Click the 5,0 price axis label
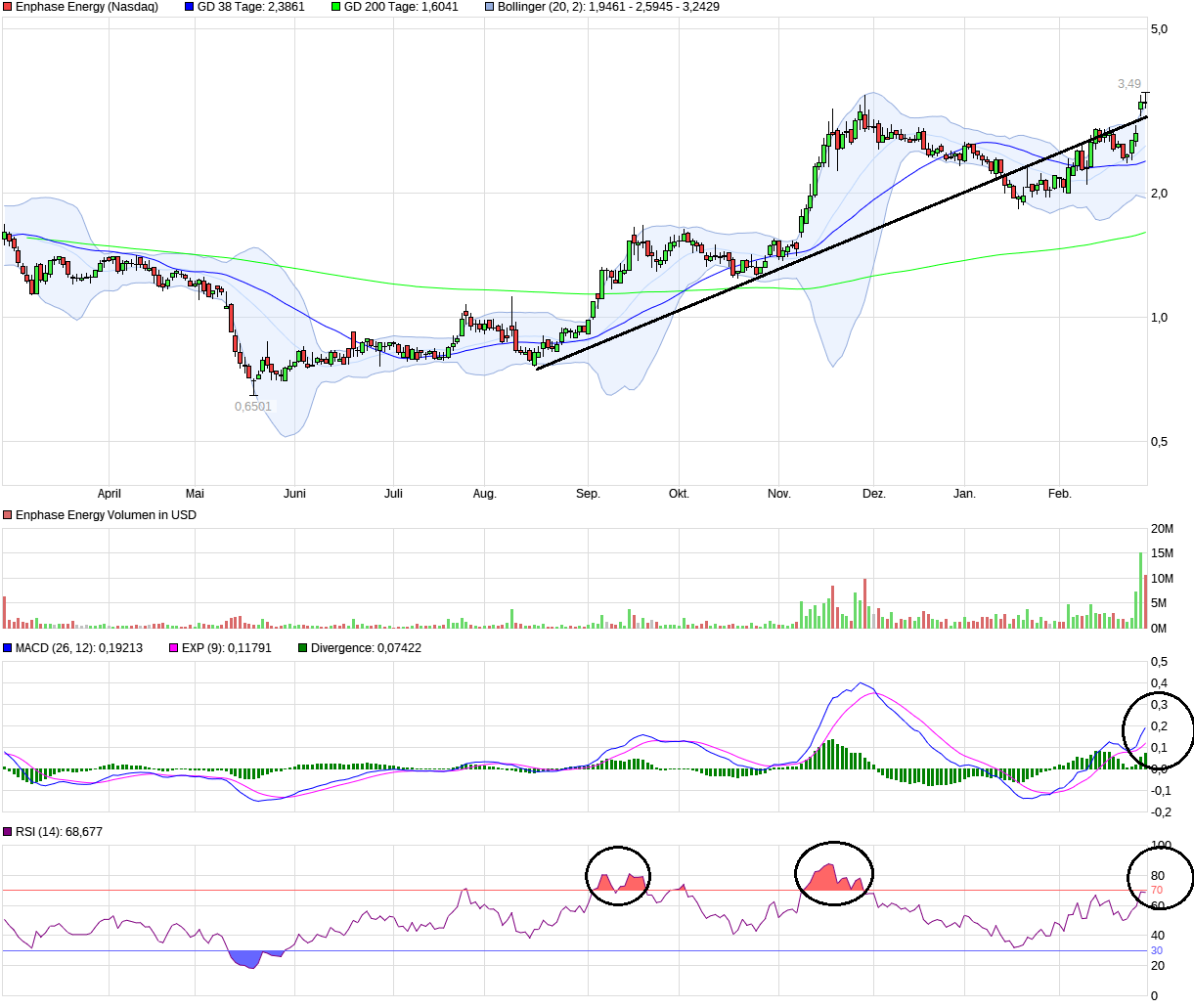1194x1008 pixels. click(1159, 29)
